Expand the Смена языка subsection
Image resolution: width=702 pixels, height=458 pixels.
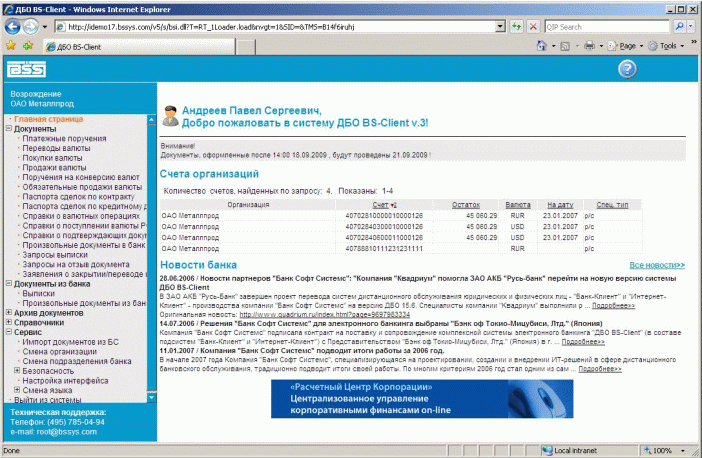point(17,390)
